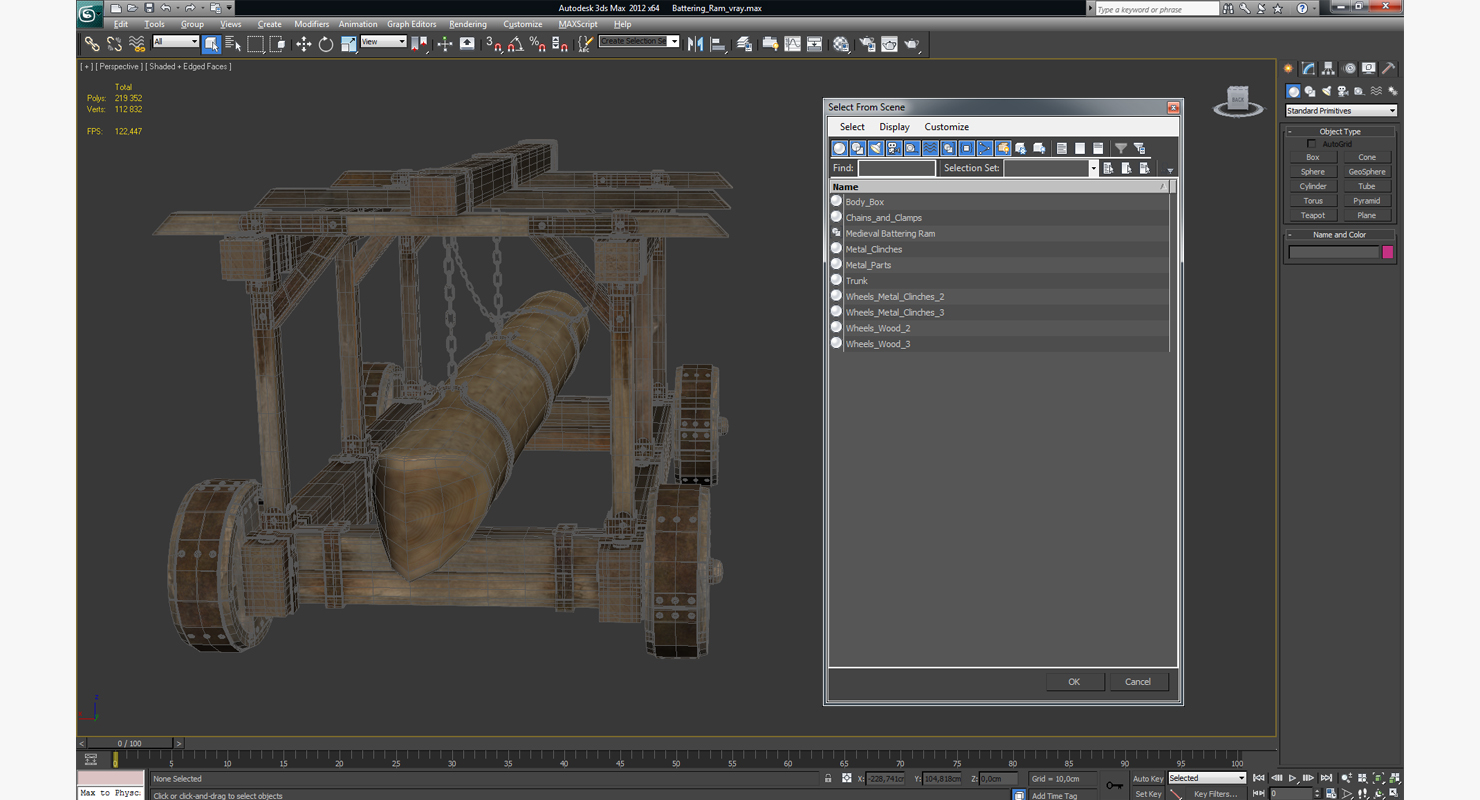Toggle Display Helpers filter in dialog
The width and height of the screenshot is (1480, 800).
point(912,148)
